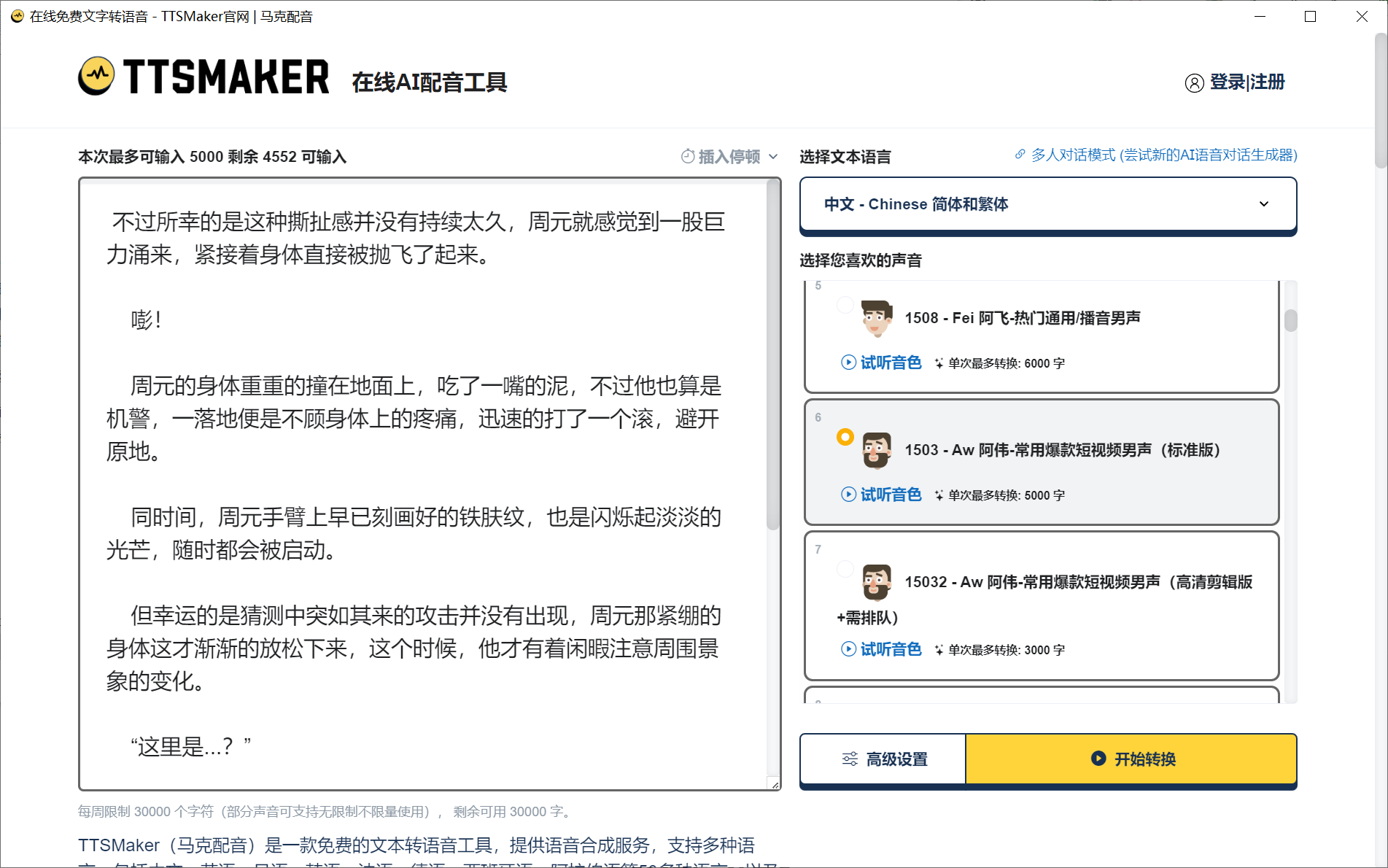Click 1503 - Aw 阿伟 标准版 voice title

tap(1063, 450)
